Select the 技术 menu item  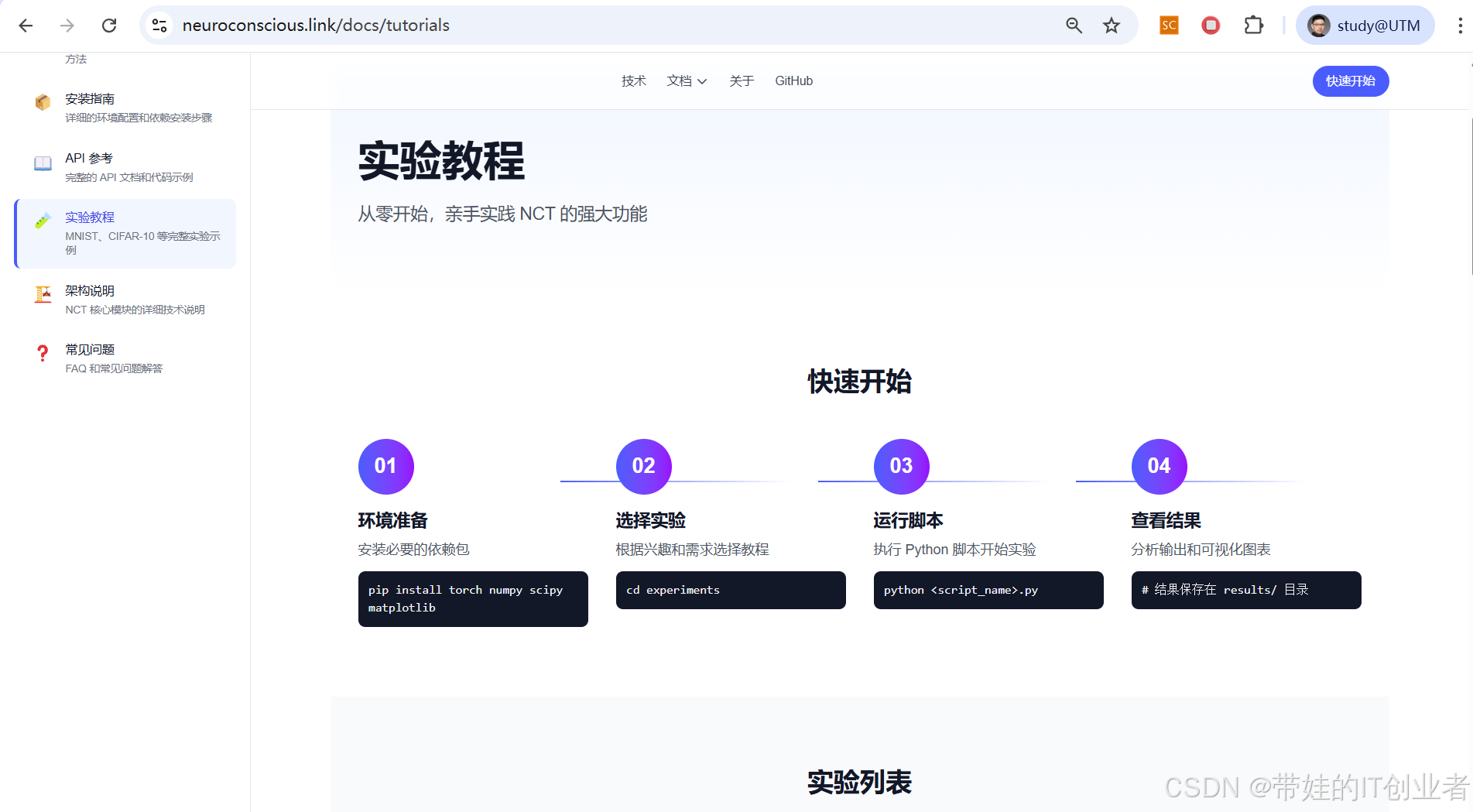633,81
